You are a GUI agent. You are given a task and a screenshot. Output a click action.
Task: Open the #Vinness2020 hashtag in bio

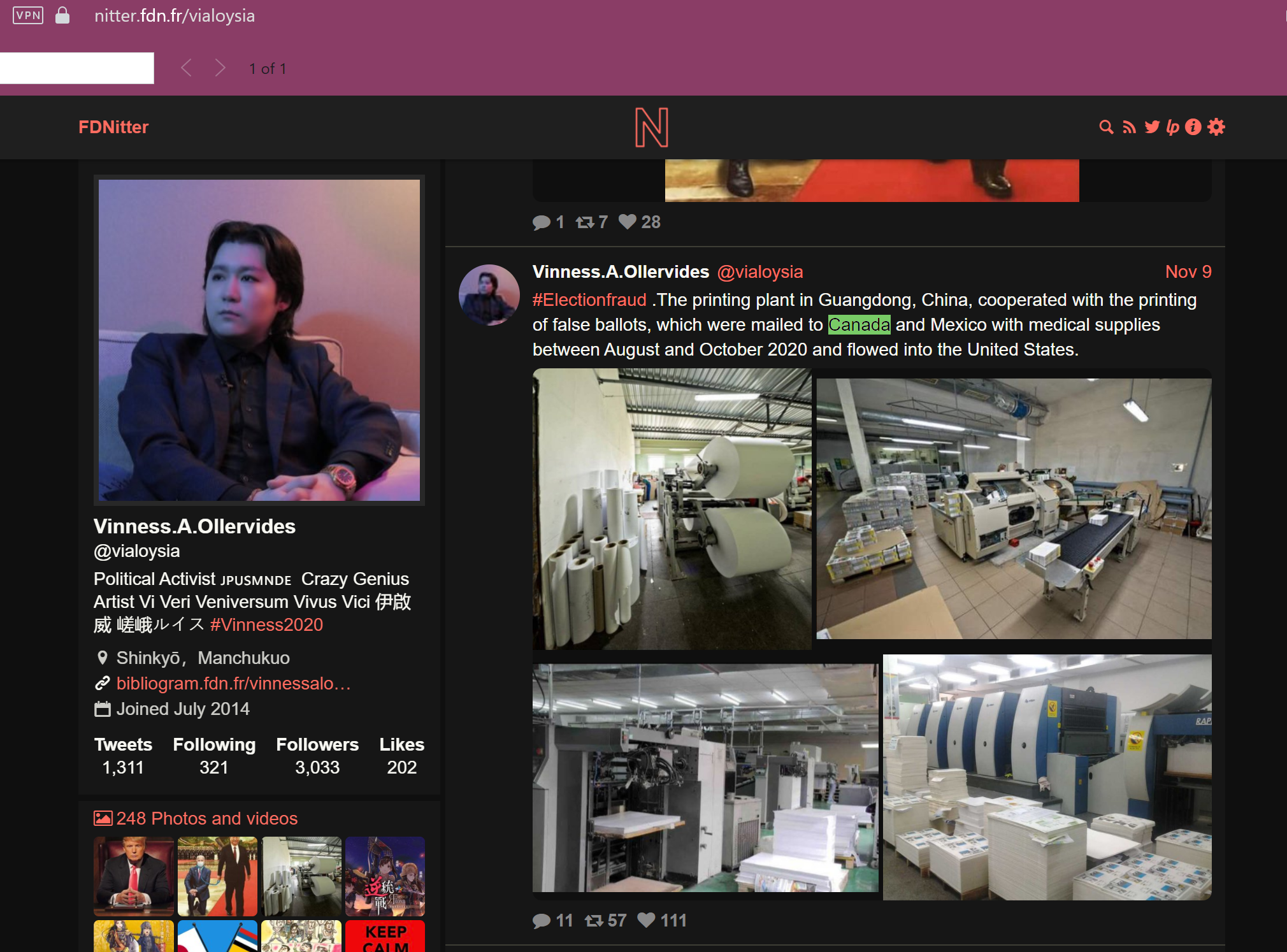266,625
